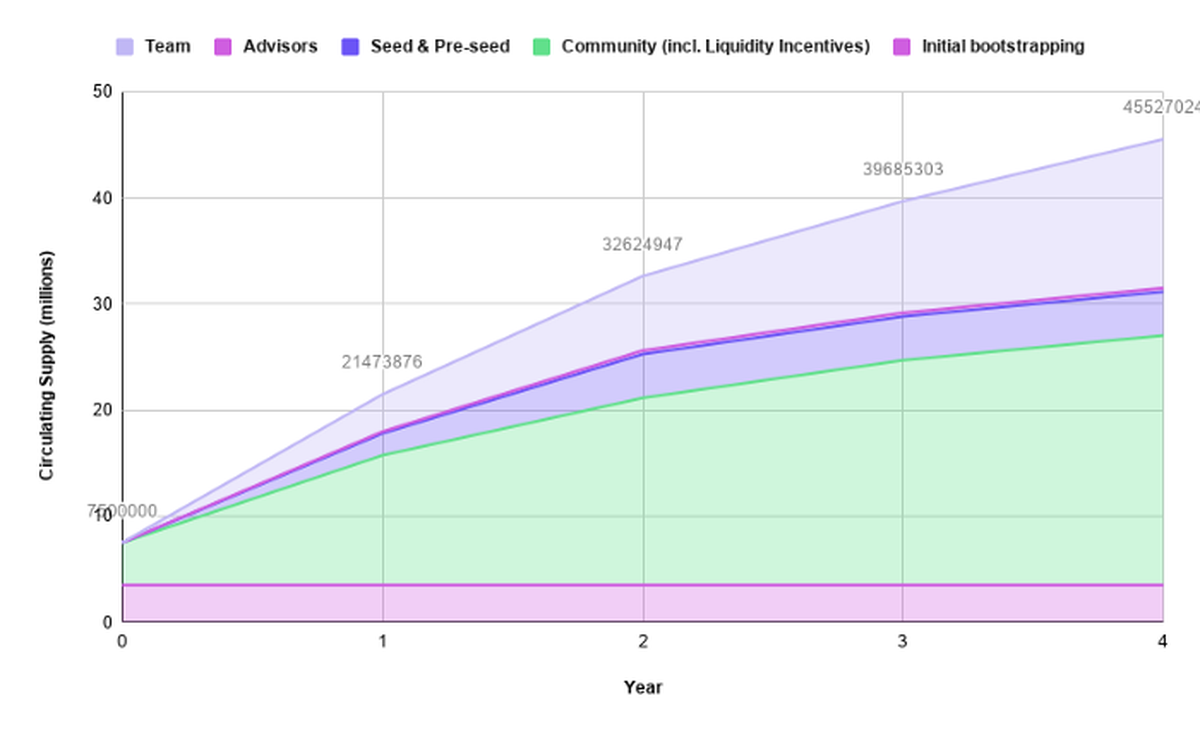
Task: Select the Seed & Pre-seed legend swatch
Action: coord(350,46)
